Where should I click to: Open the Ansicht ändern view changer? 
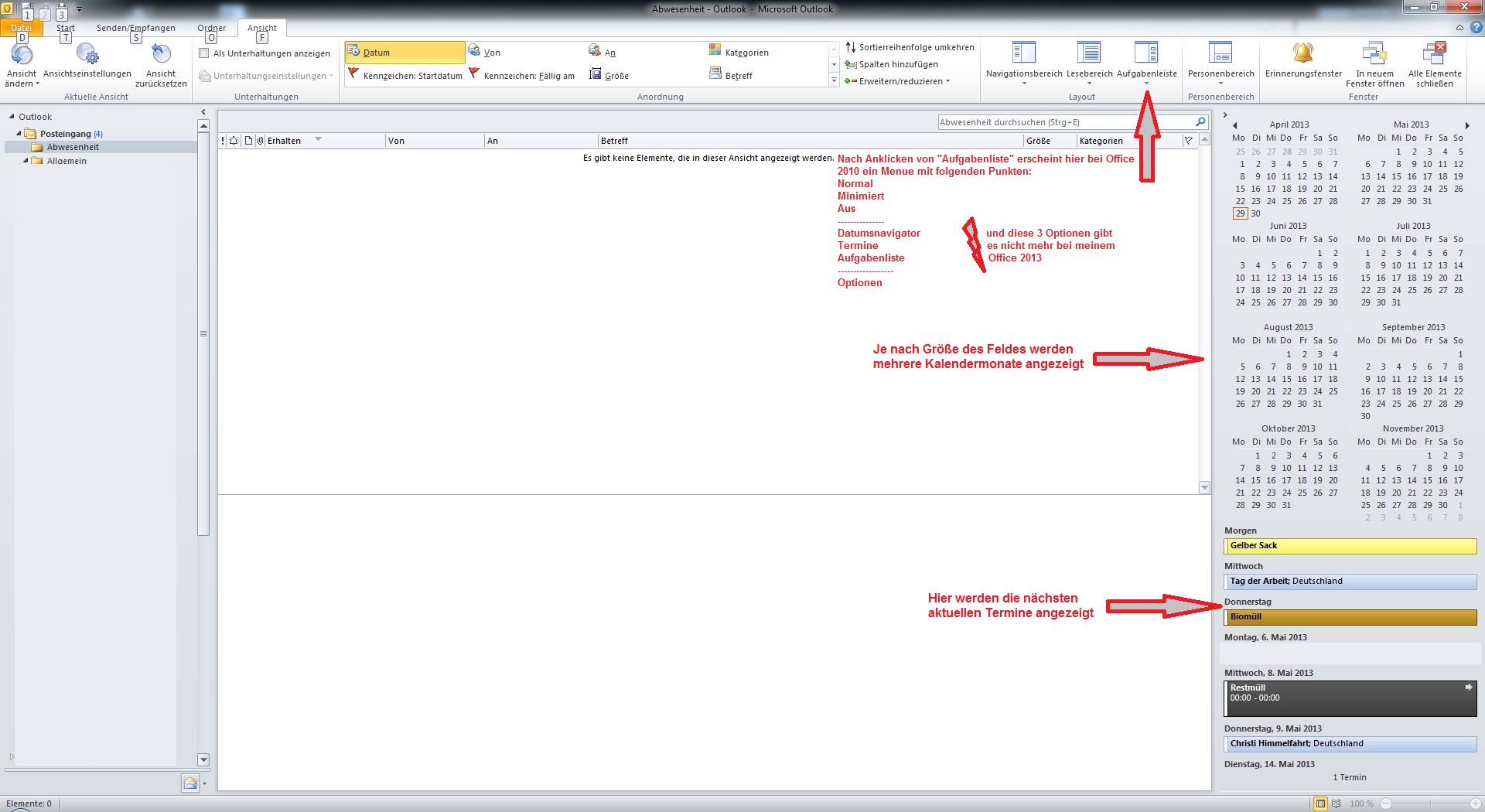pos(22,65)
